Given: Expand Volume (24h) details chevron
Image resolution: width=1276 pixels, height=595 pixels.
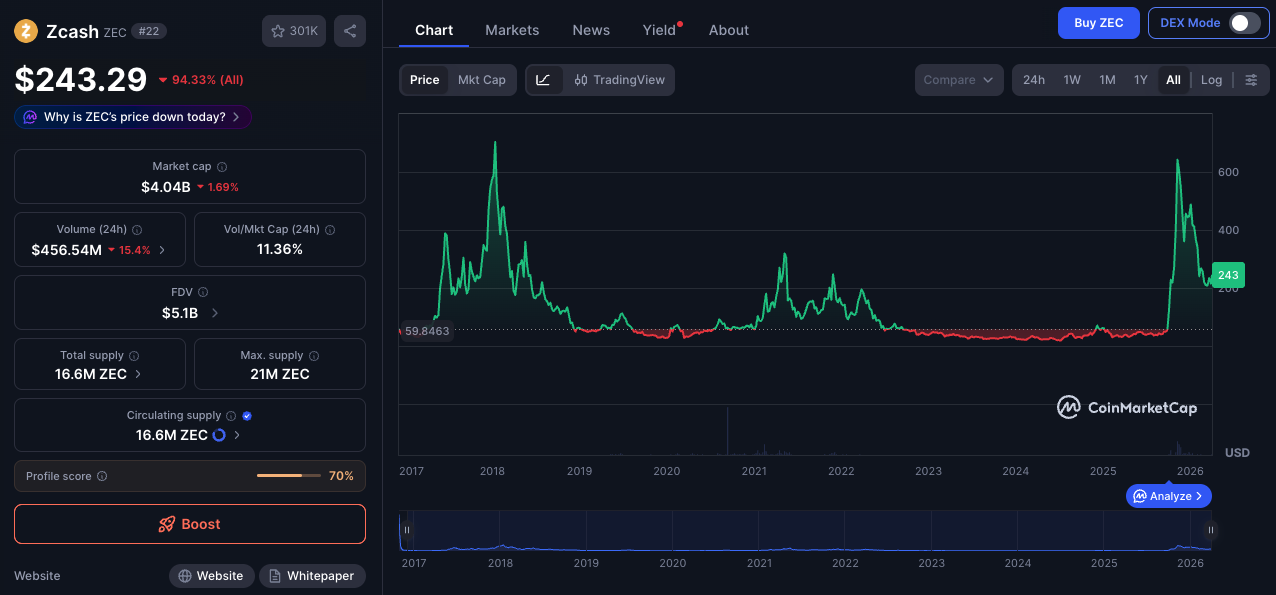Looking at the screenshot, I should [162, 250].
